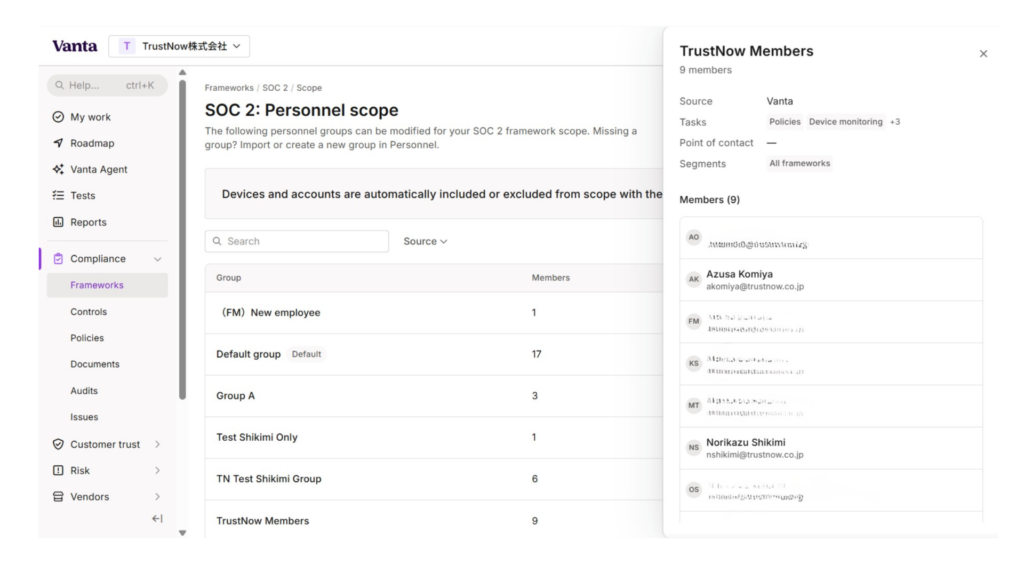This screenshot has height=564, width=1024.
Task: Click the Vanta logo
Action: click(74, 46)
